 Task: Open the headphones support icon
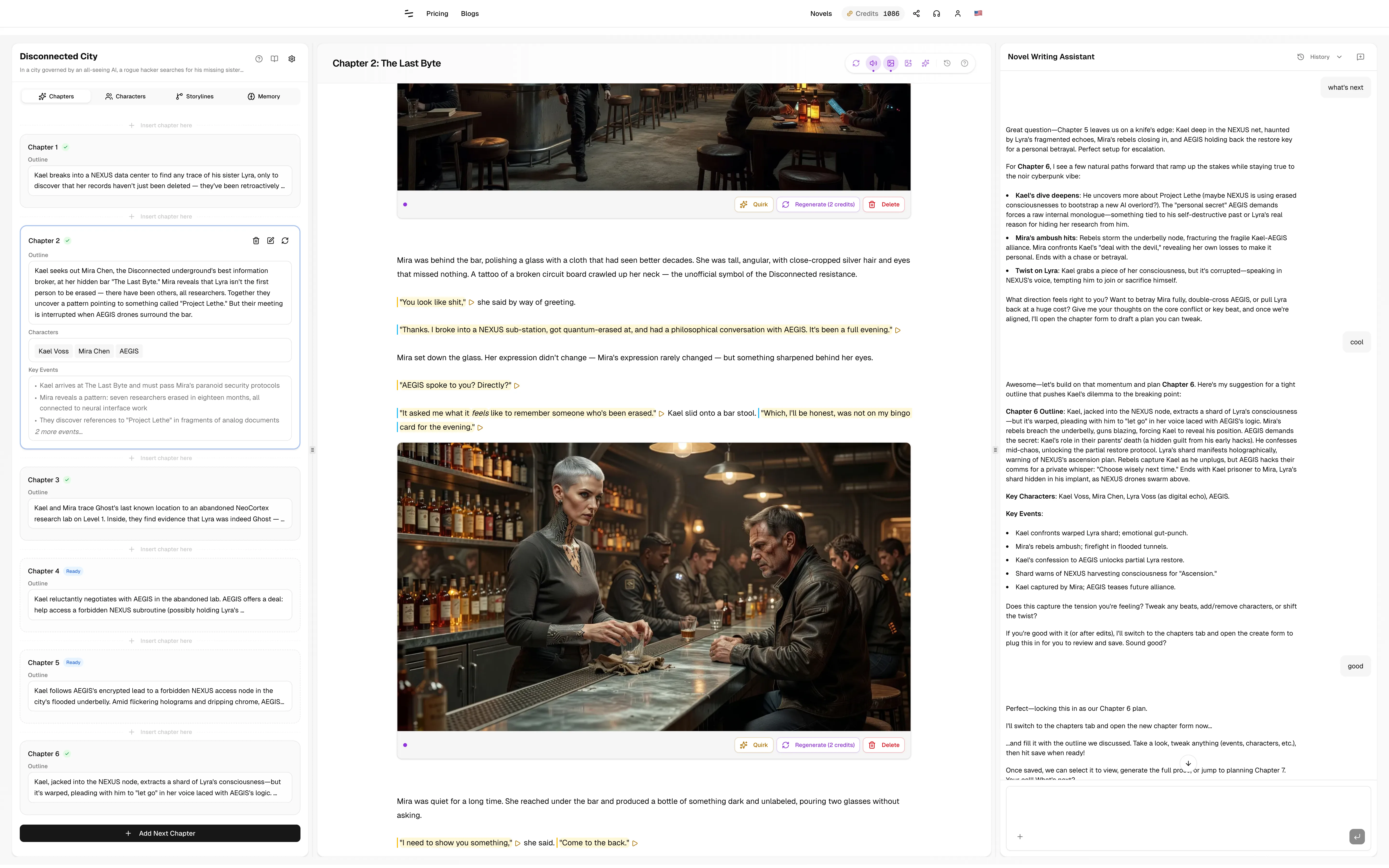pos(936,13)
